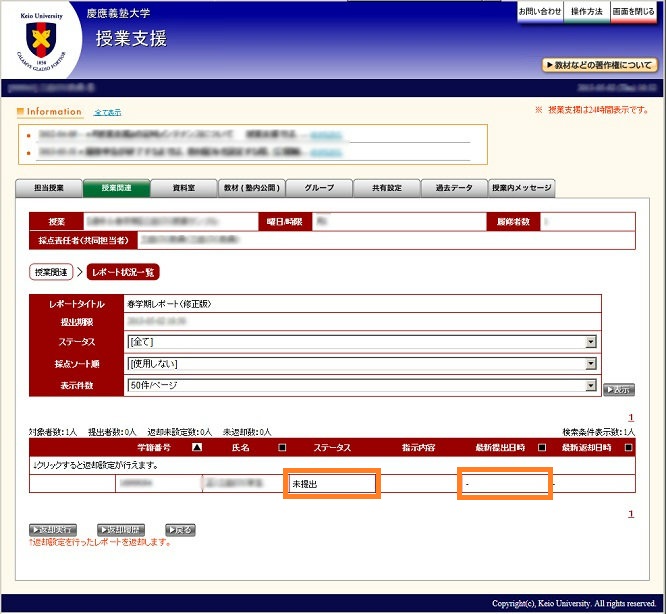The height and width of the screenshot is (614, 666).
Task: Sort by 学籍番号 using the triangle icon
Action: [x=197, y=448]
